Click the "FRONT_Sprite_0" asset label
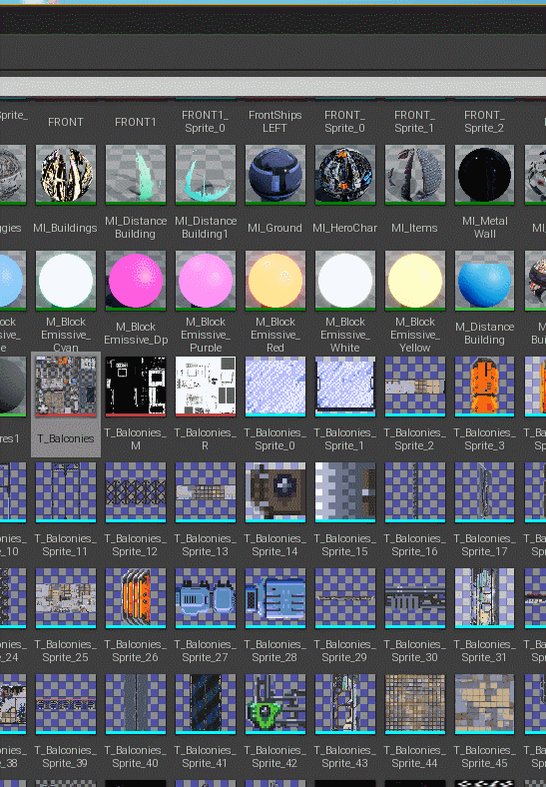Viewport: 546px width, 787px height. click(x=345, y=121)
